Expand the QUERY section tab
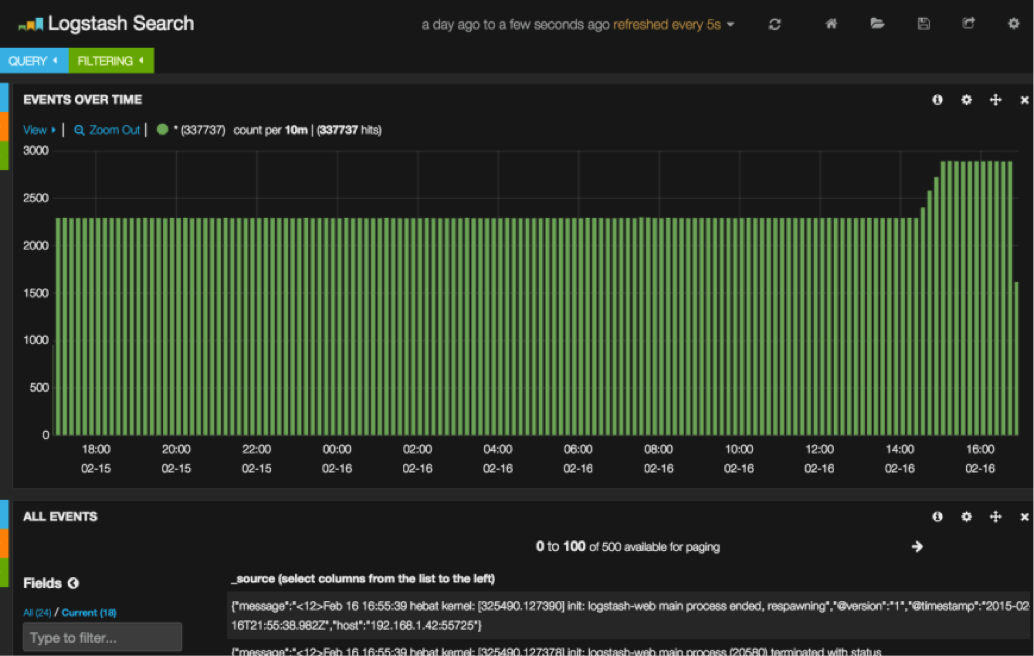Screen dimensions: 1034x656 [34, 61]
